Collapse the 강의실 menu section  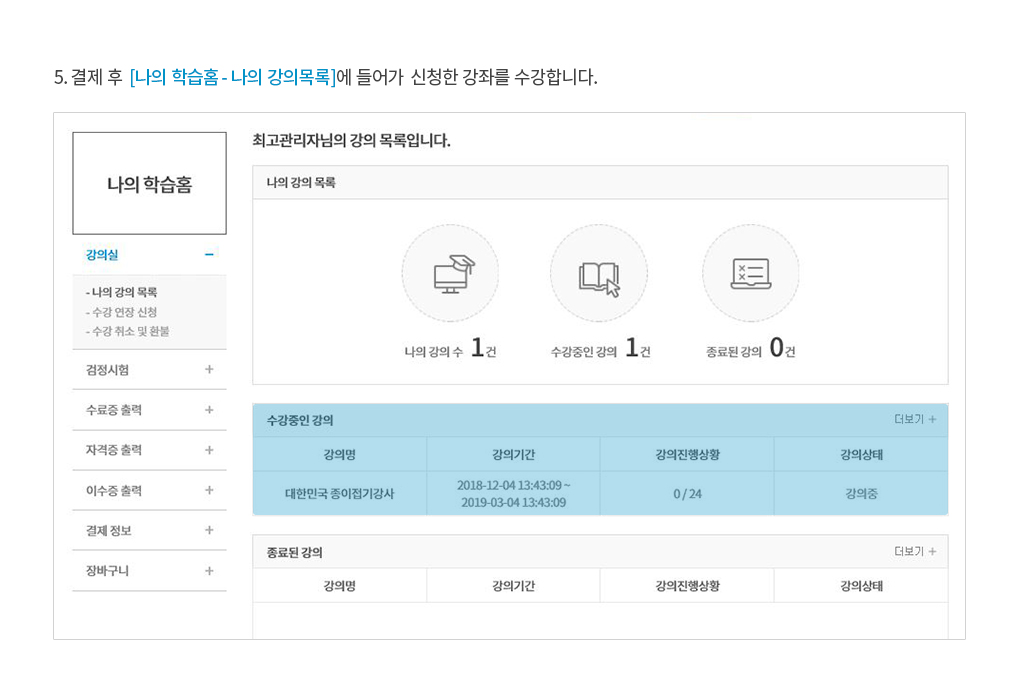pyautogui.click(x=209, y=255)
